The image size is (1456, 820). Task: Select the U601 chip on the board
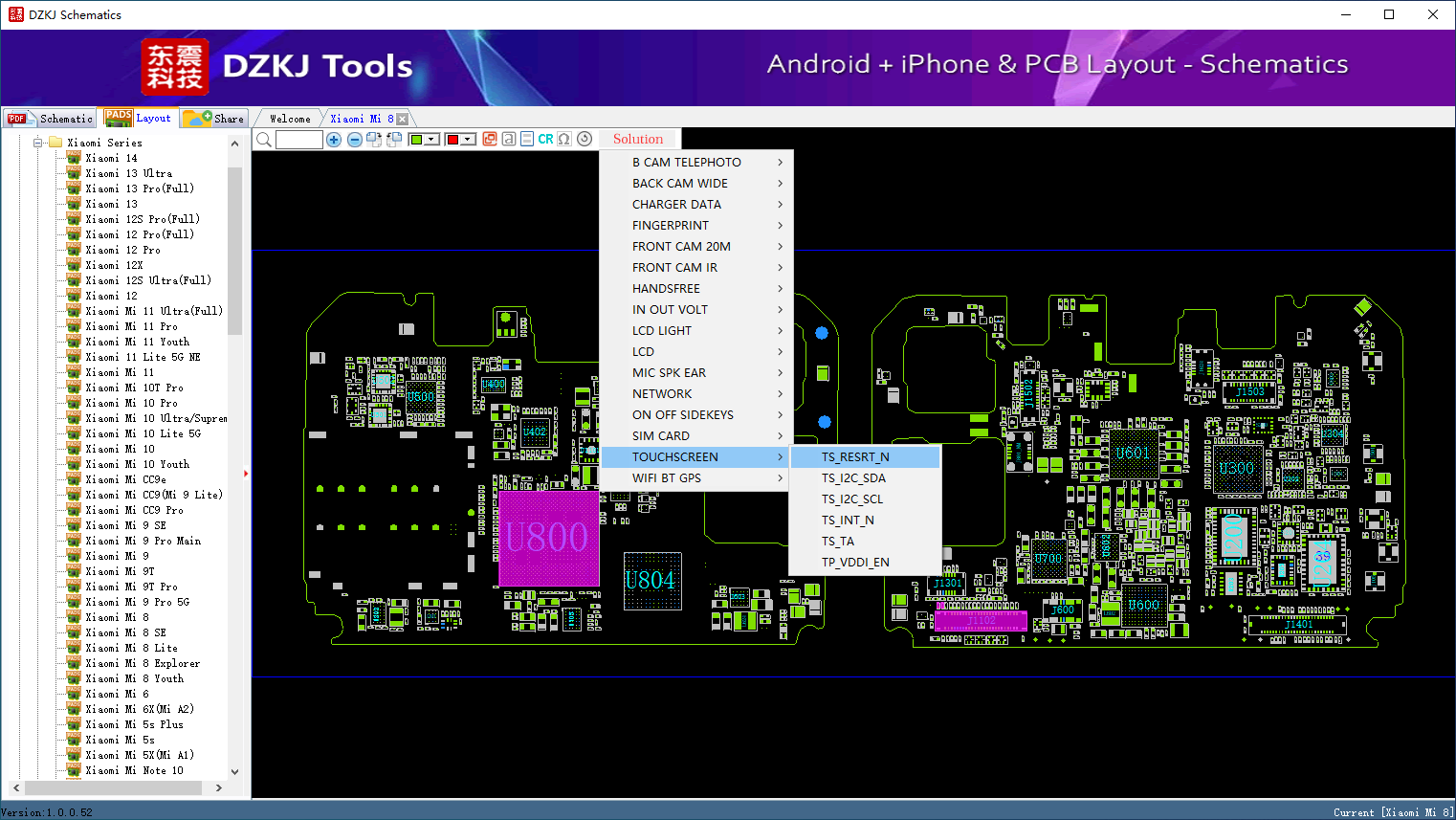1133,453
